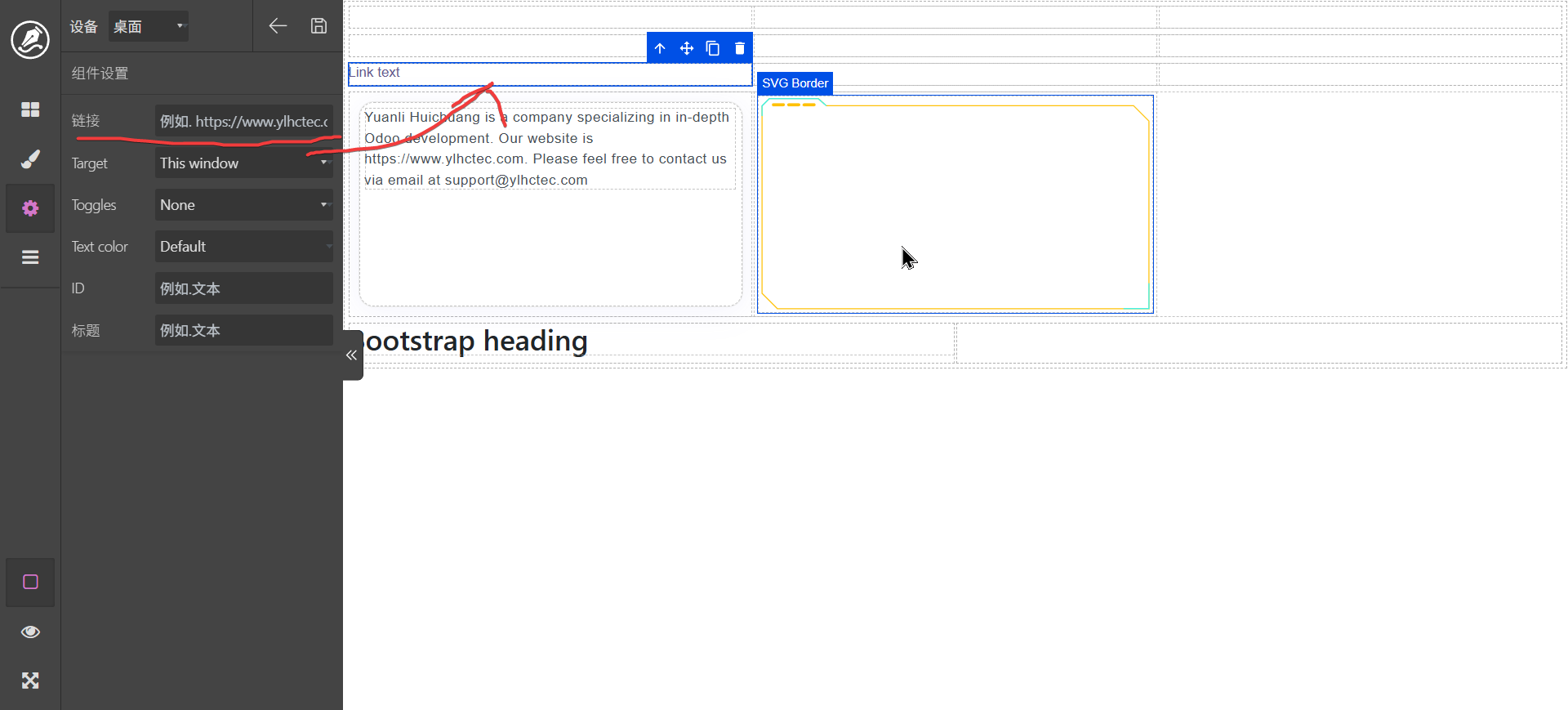1568x710 pixels.
Task: Select parent with the up arrow icon
Action: point(660,48)
